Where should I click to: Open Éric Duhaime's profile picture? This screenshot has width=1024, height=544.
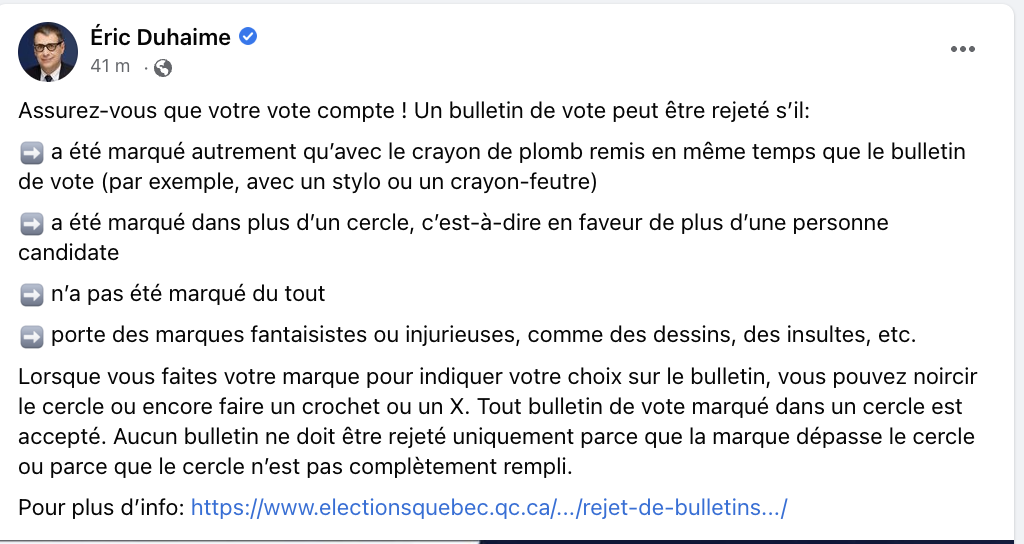click(48, 52)
